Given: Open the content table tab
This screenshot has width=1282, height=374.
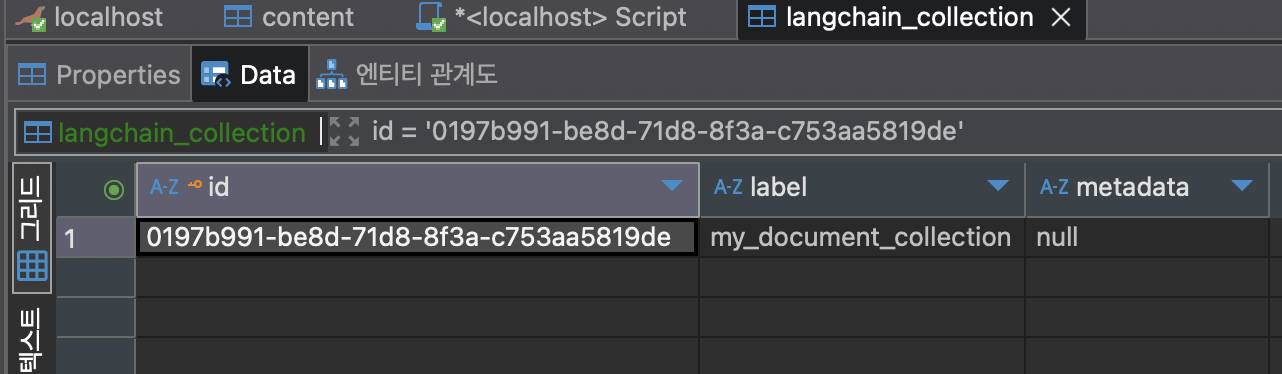Looking at the screenshot, I should [288, 17].
